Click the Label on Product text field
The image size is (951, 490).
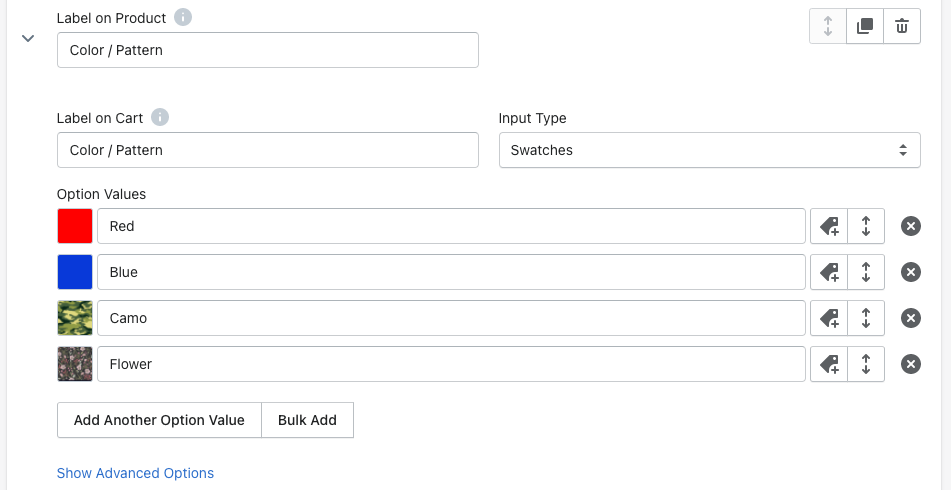(267, 50)
